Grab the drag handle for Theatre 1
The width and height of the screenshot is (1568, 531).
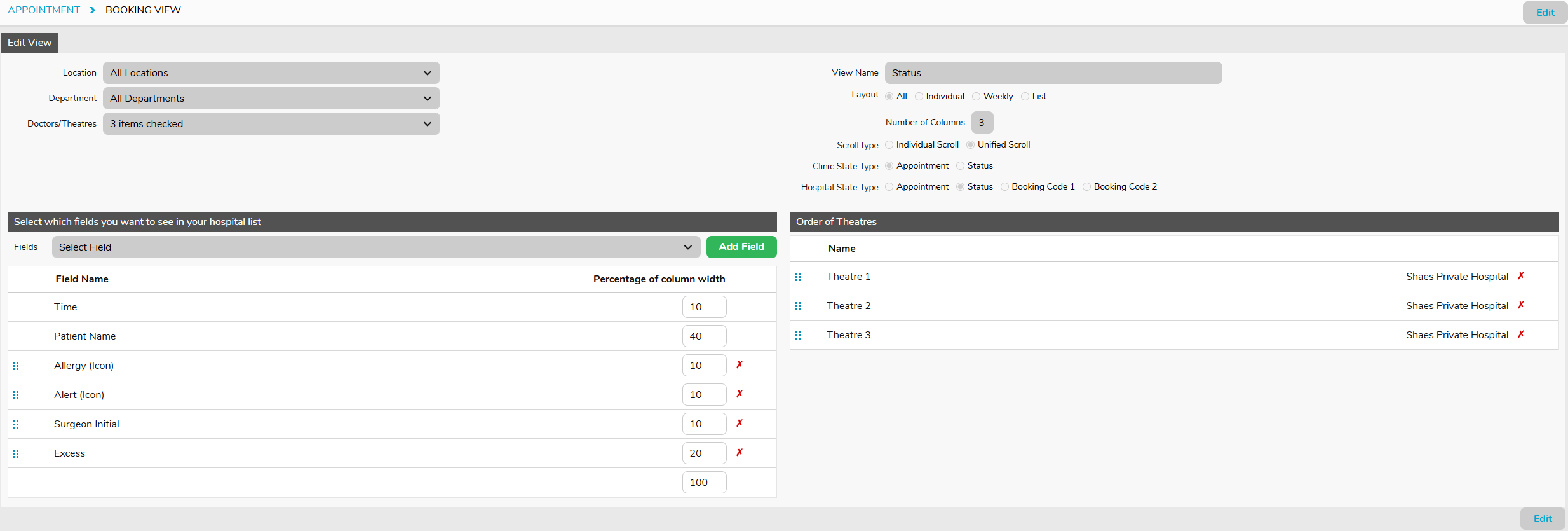[x=798, y=277]
